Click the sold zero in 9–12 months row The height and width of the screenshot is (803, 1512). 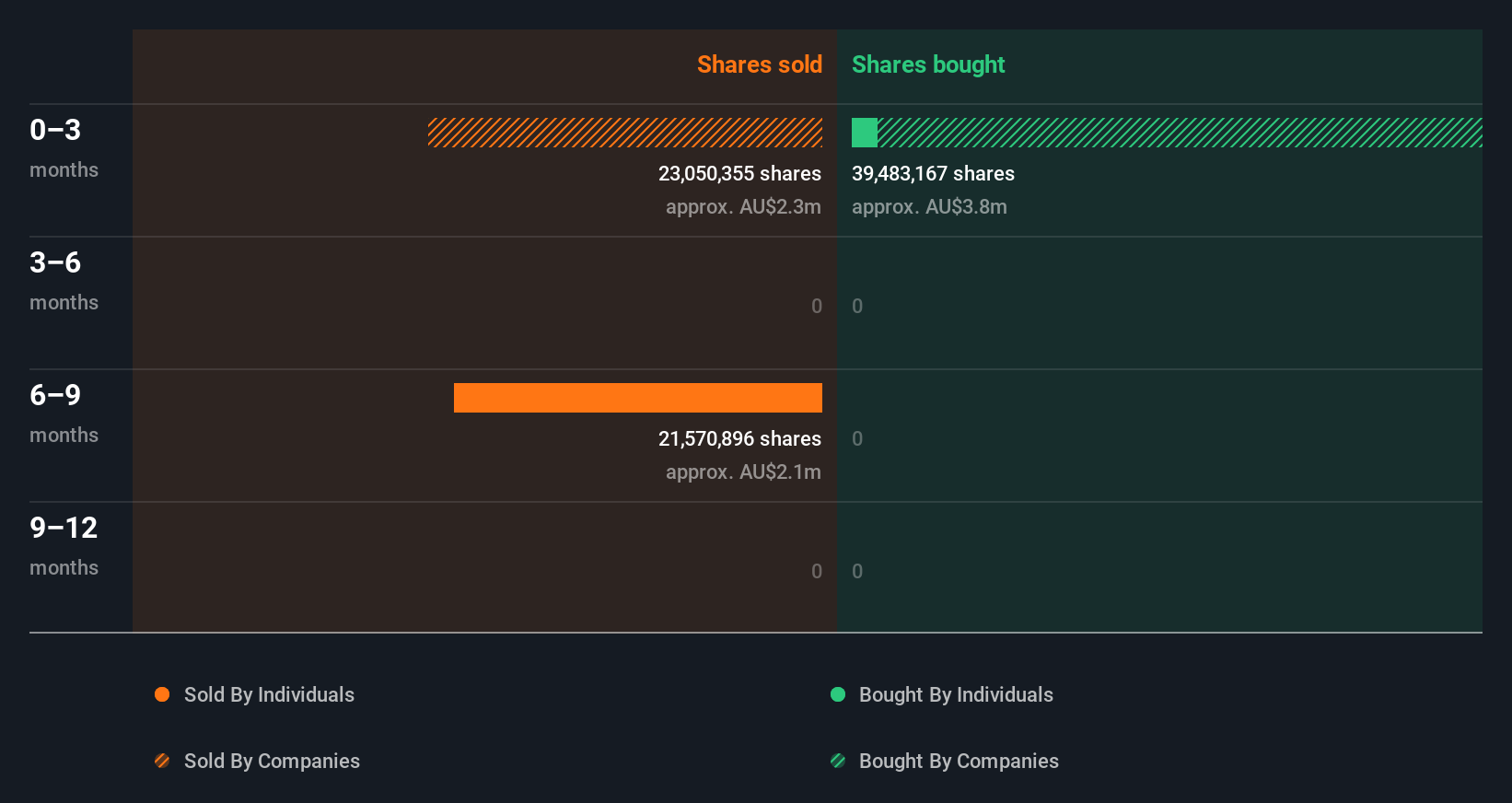[x=817, y=571]
